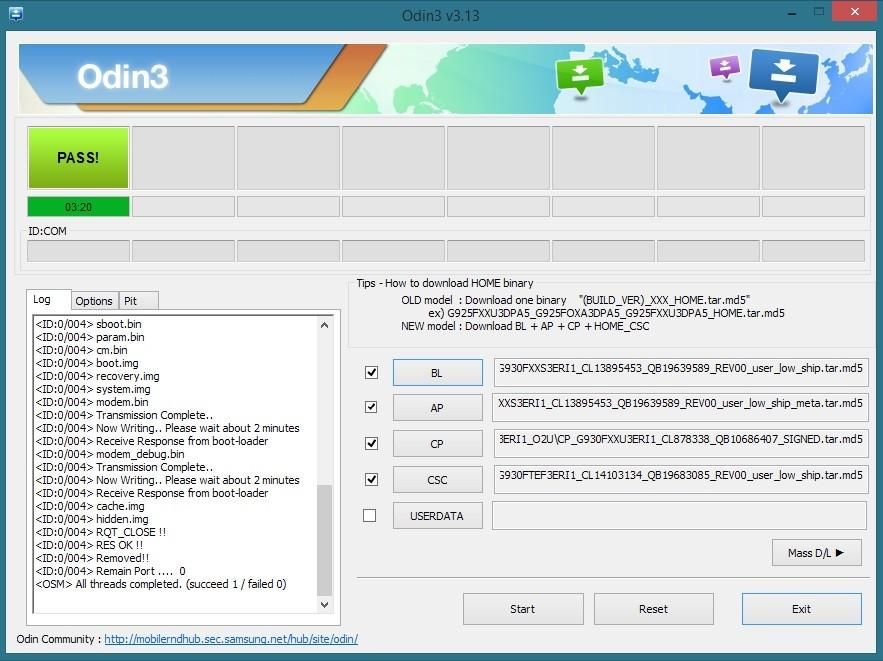The width and height of the screenshot is (883, 661).
Task: Click the blue download speech-bubble icon
Action: (x=783, y=73)
